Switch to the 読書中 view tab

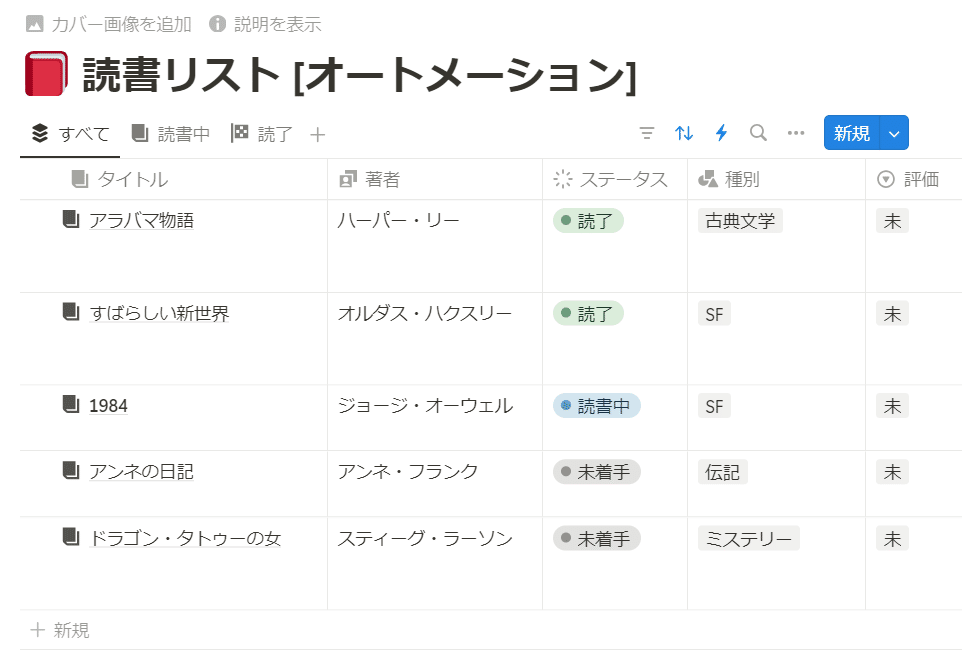pyautogui.click(x=171, y=134)
